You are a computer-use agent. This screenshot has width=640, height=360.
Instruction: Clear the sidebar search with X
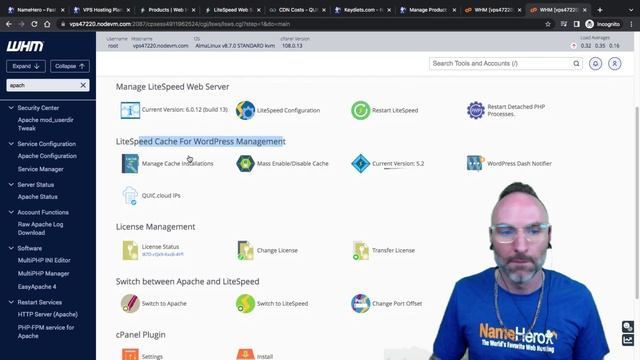(83, 85)
